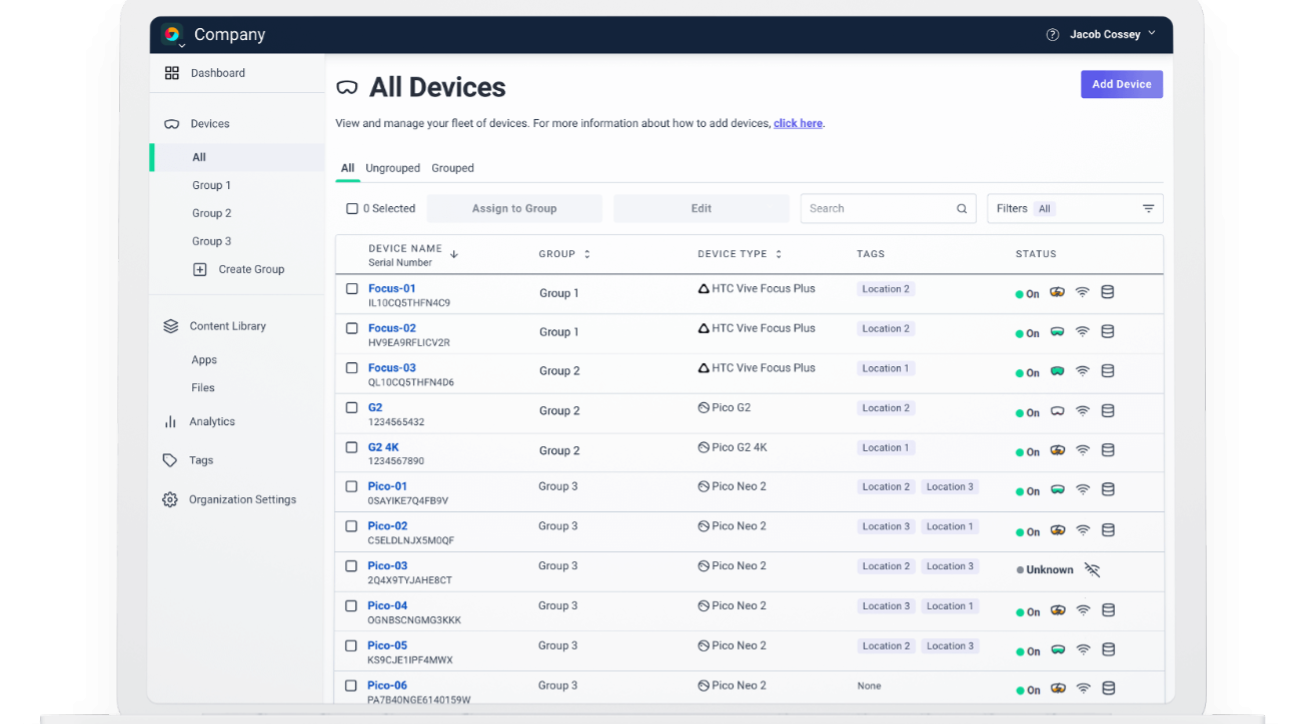Click the Create Group plus icon
The image size is (1311, 724).
[x=200, y=270]
